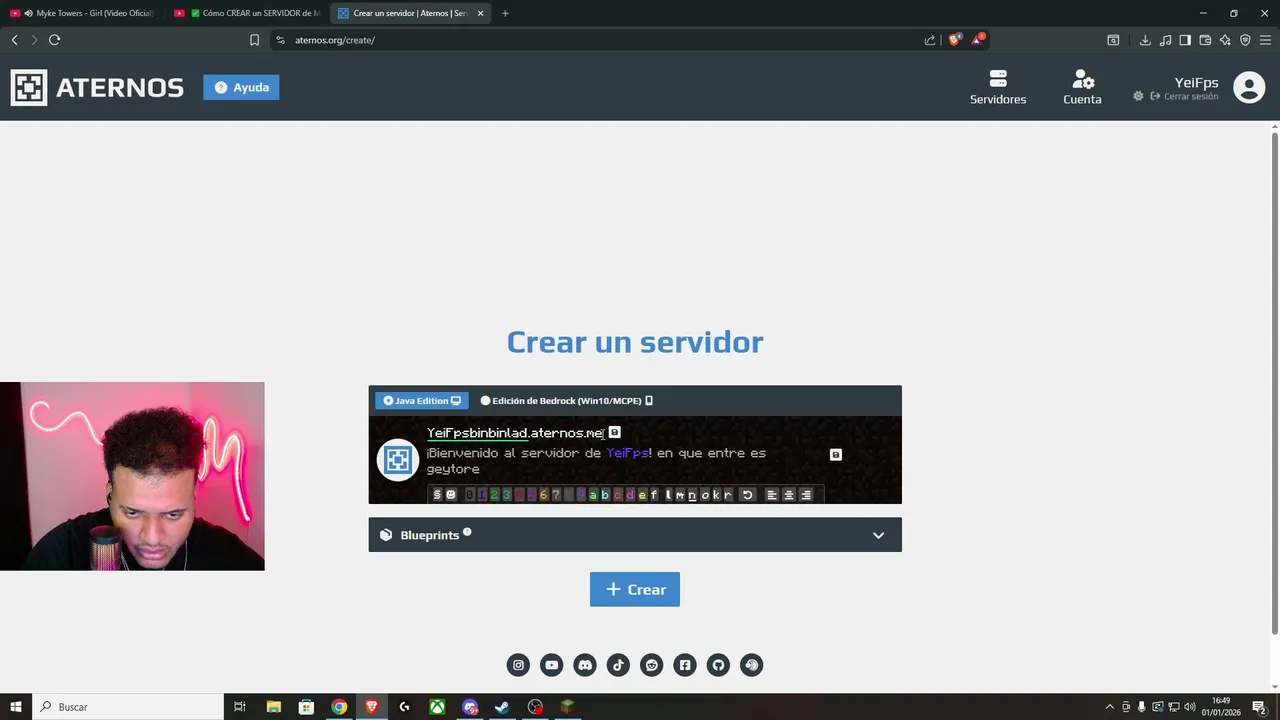Viewport: 1280px width, 720px height.
Task: Click the taskbar Buscar search box
Action: (127, 707)
